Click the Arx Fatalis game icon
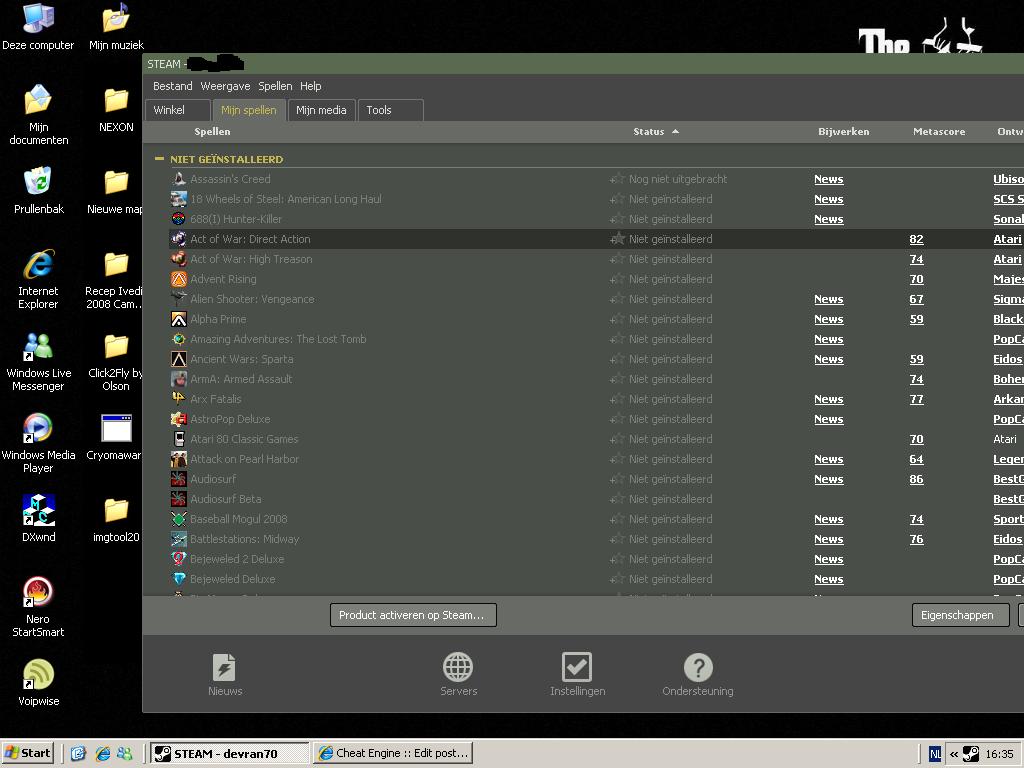This screenshot has height=768, width=1024. (178, 398)
